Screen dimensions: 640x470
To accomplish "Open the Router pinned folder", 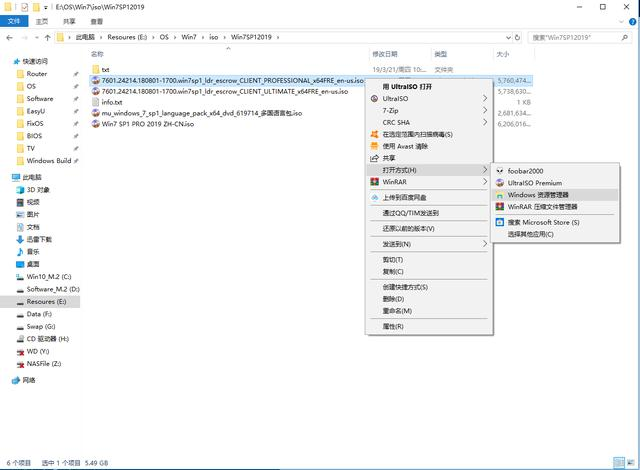I will click(36, 74).
